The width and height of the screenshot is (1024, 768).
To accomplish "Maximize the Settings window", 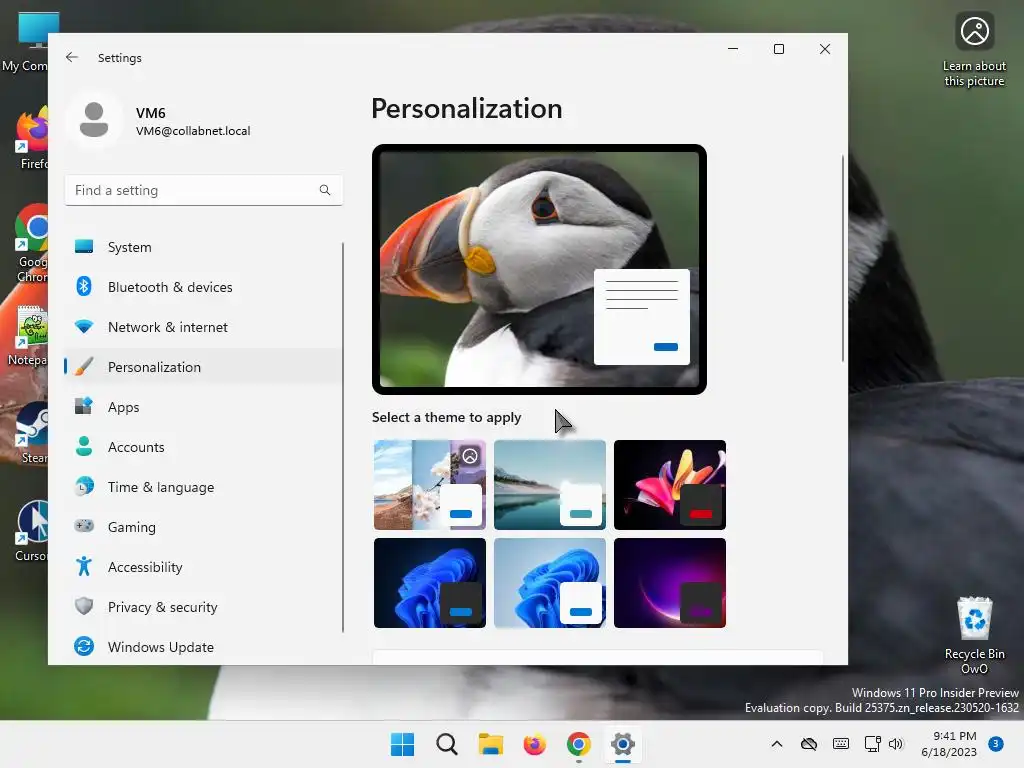I will click(x=778, y=49).
